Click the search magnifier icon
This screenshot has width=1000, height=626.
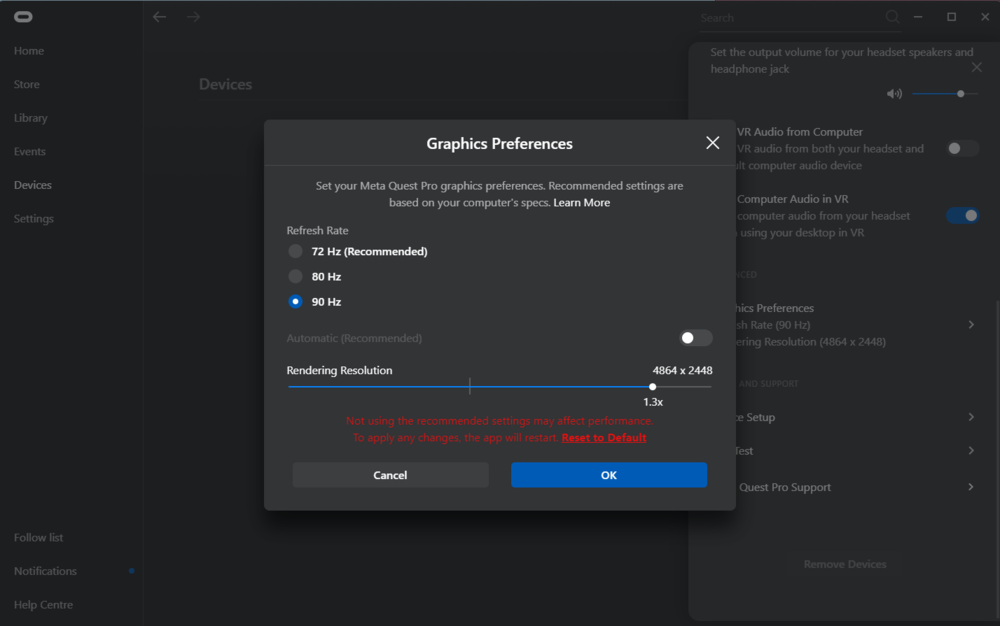pos(892,17)
